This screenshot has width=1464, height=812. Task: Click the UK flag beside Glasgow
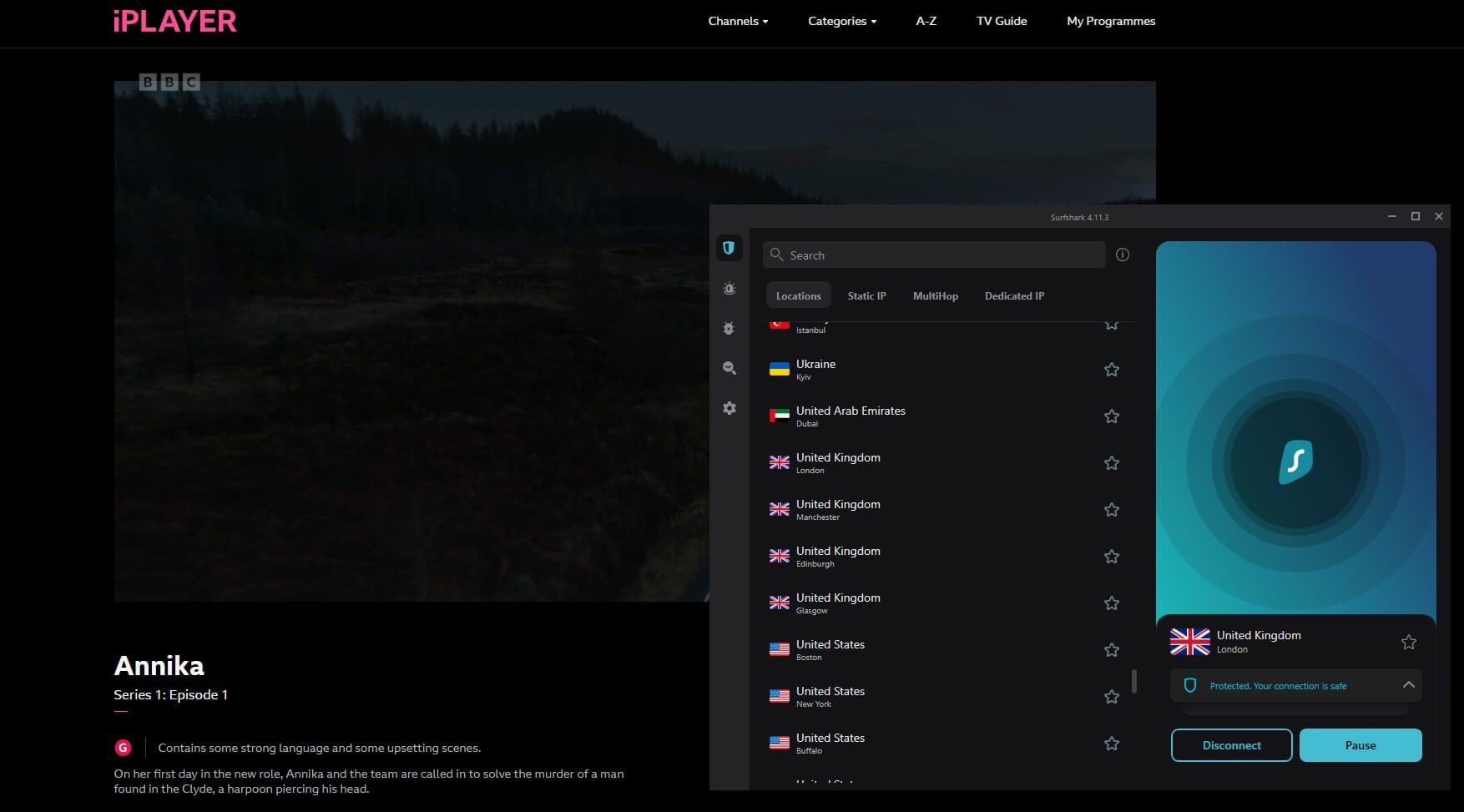tap(780, 603)
